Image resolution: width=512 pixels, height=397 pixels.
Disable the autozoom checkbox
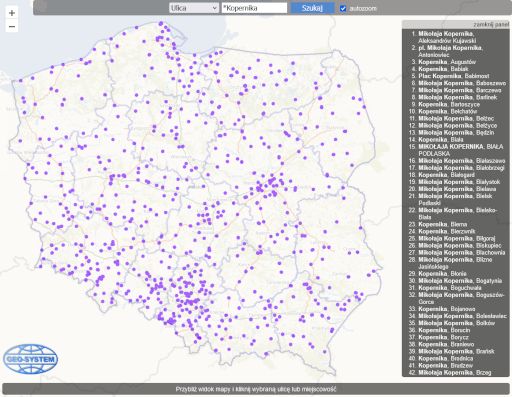tap(343, 8)
